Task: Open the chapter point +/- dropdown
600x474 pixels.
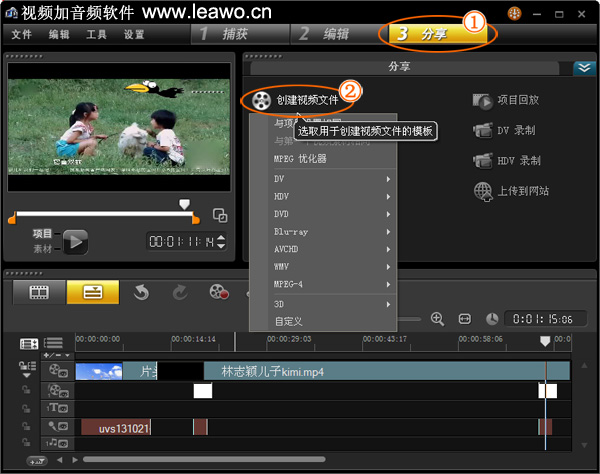Action: tap(57, 355)
